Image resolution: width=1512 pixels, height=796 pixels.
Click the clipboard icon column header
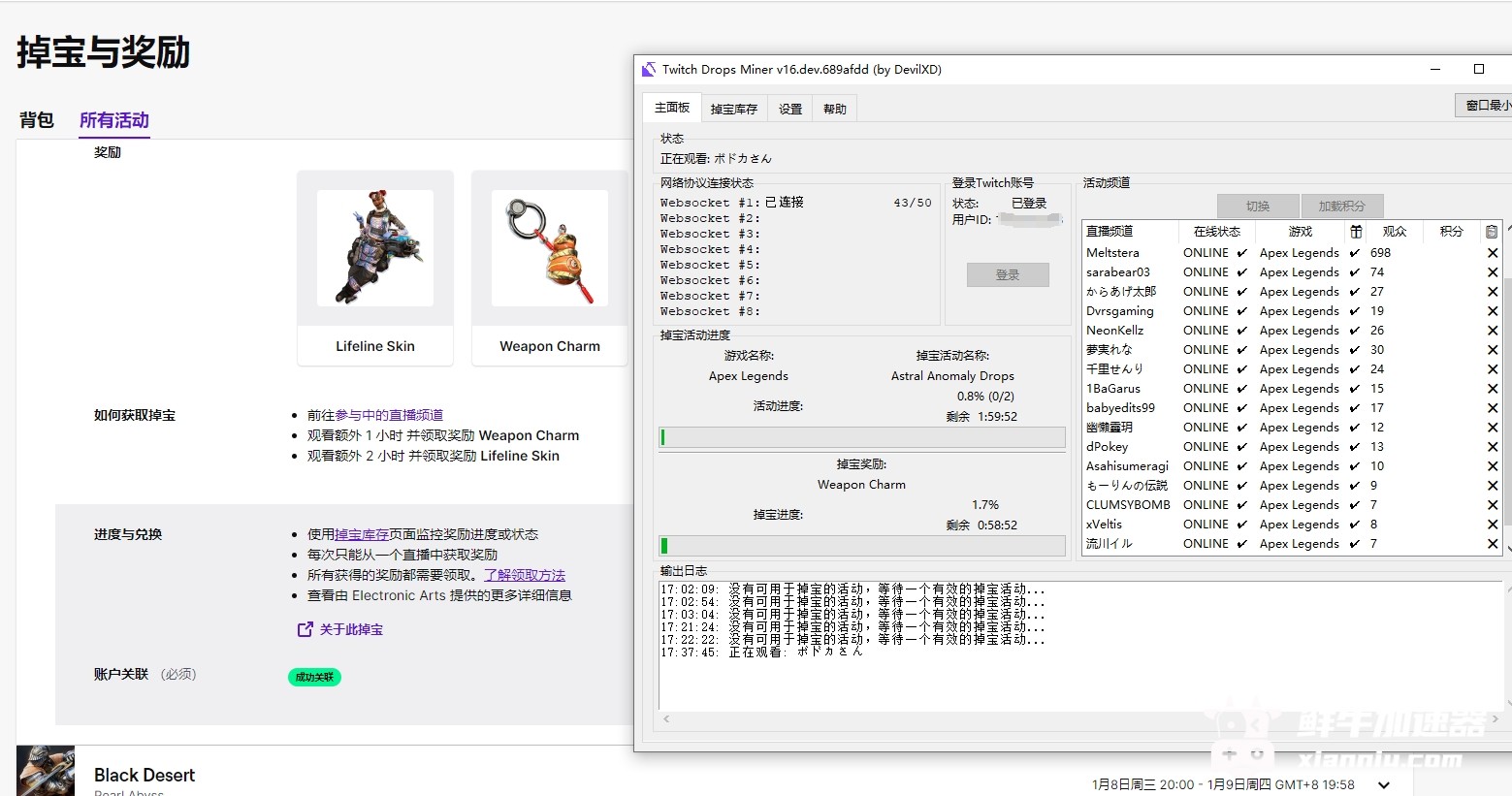click(1492, 232)
